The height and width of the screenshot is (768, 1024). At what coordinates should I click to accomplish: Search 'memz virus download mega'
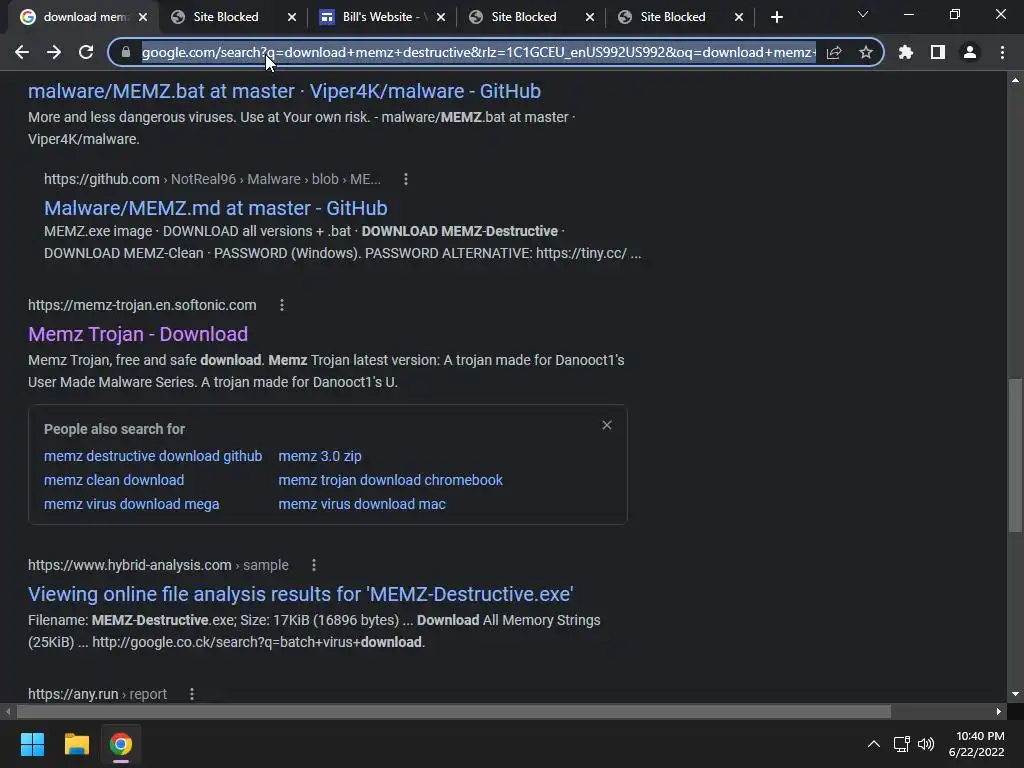click(x=131, y=504)
